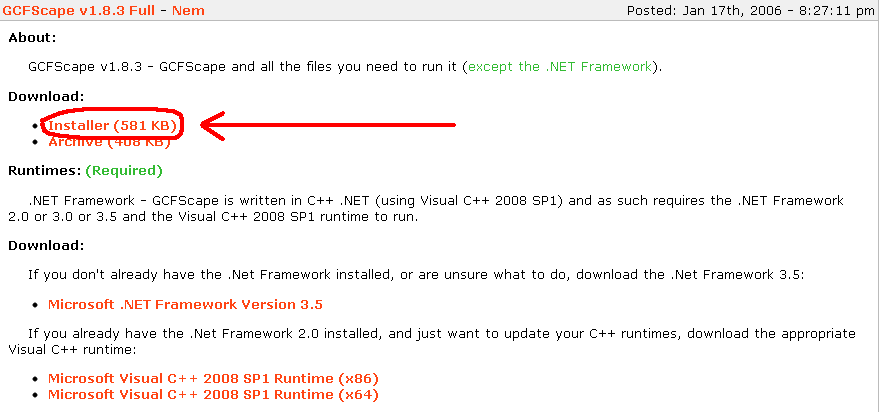Click the Download: heading above the Installer link
Viewport: 879px width, 412px height.
coord(46,96)
